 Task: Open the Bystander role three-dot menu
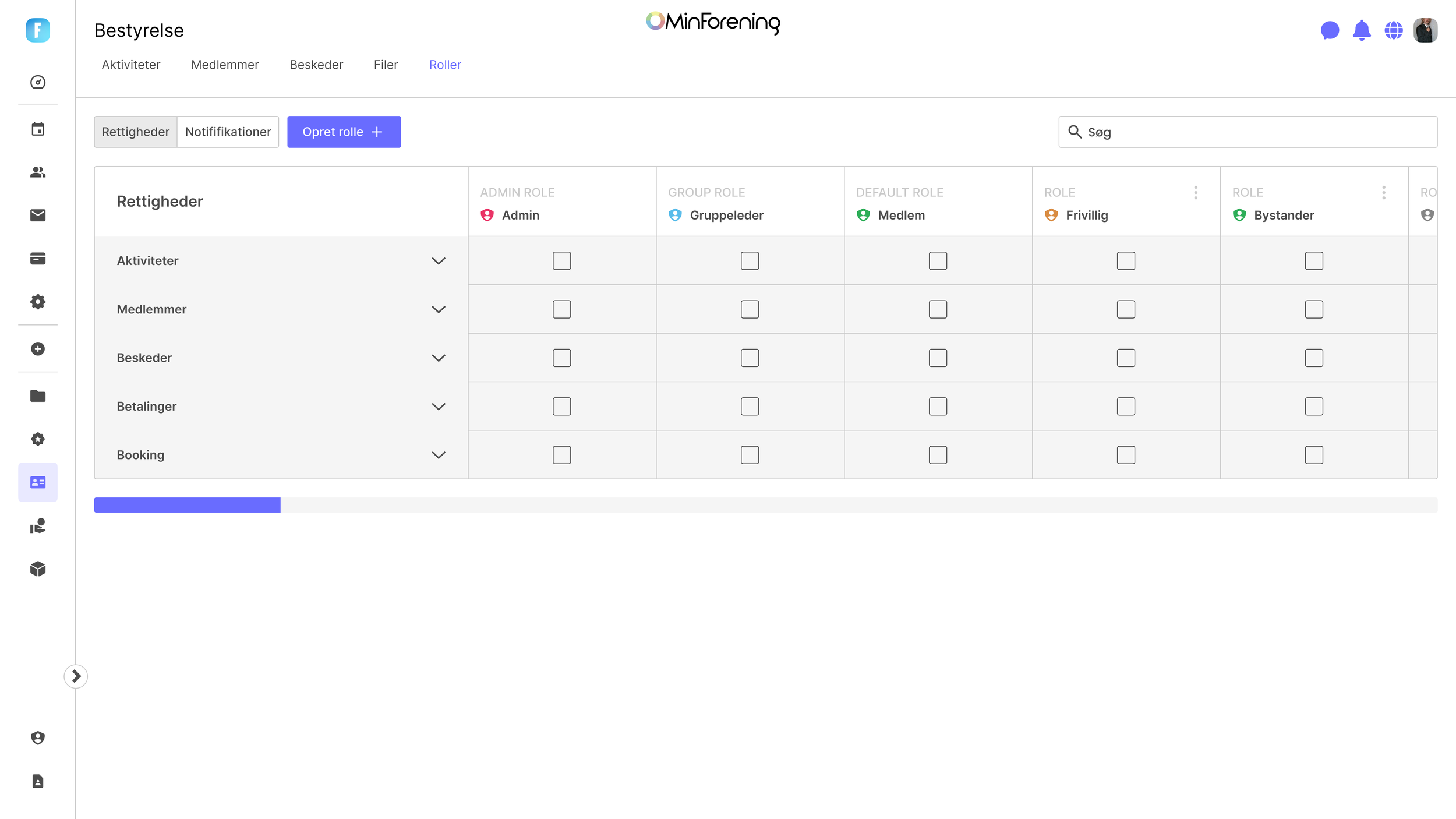[1384, 193]
